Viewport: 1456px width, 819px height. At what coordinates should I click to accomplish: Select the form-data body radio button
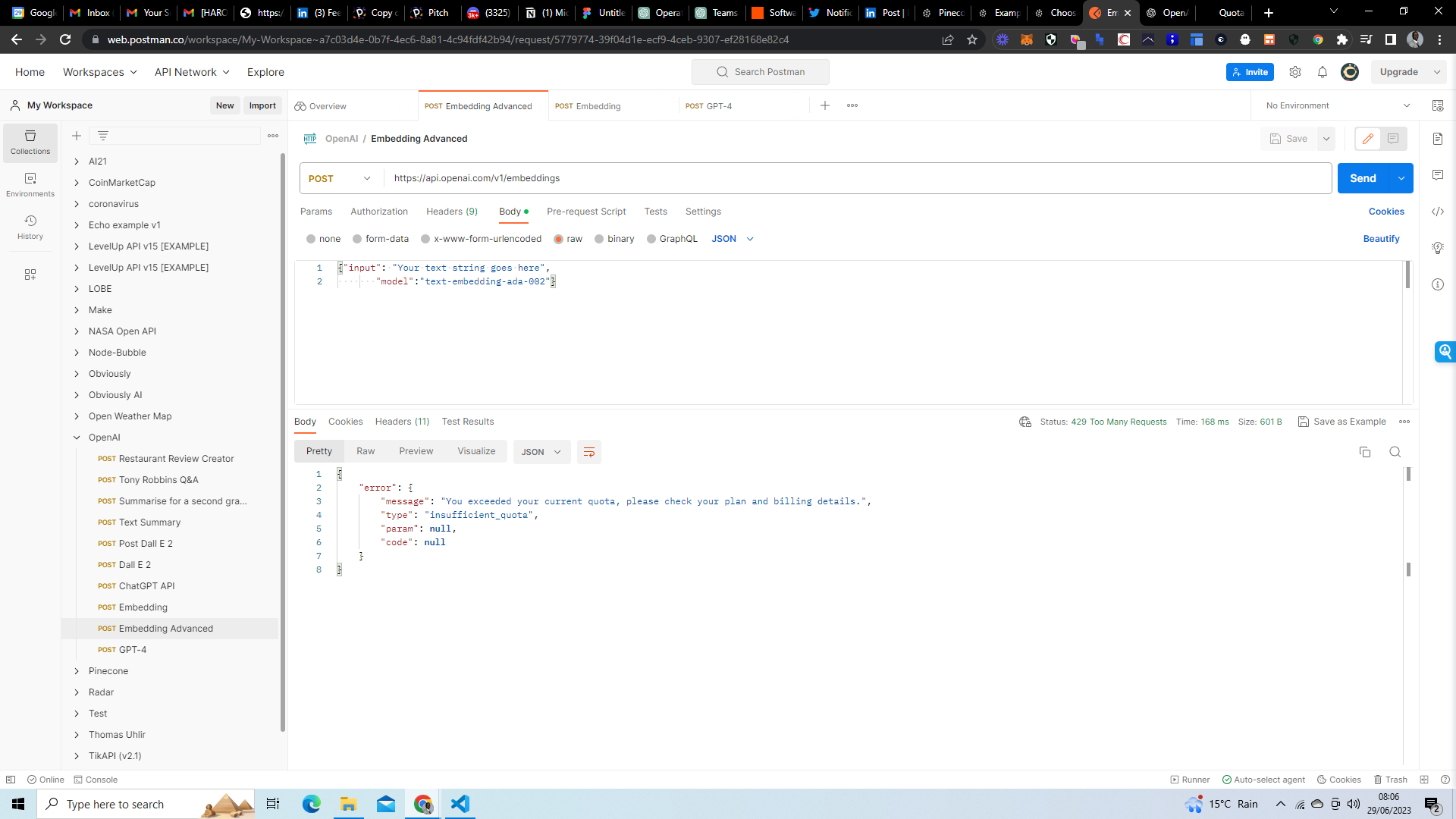pos(357,239)
